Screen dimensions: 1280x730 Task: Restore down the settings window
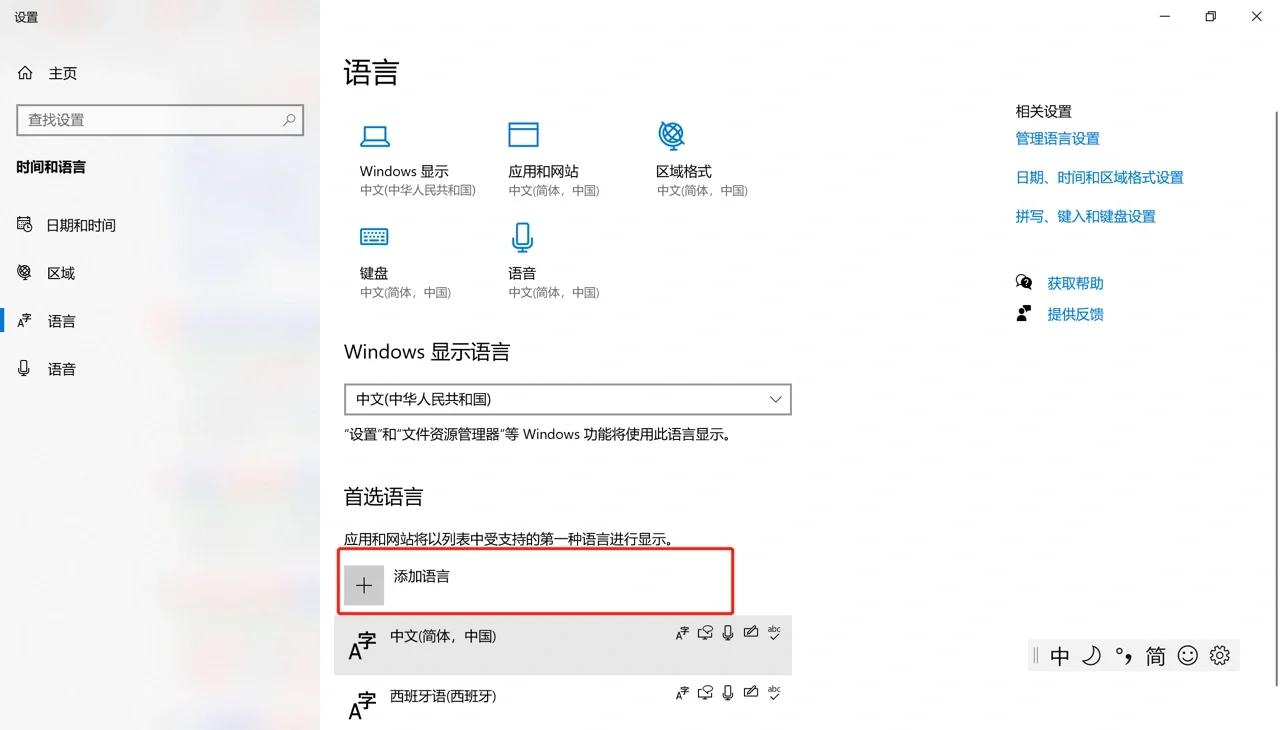pos(1210,17)
